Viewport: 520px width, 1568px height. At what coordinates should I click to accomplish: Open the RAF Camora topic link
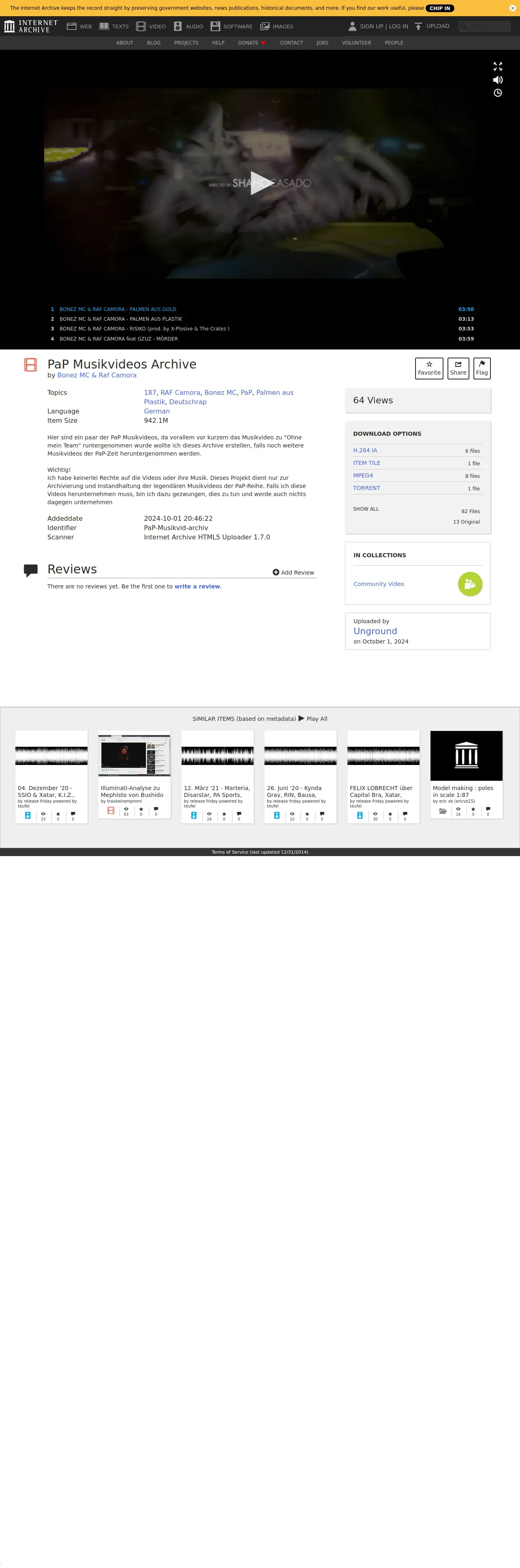click(180, 393)
